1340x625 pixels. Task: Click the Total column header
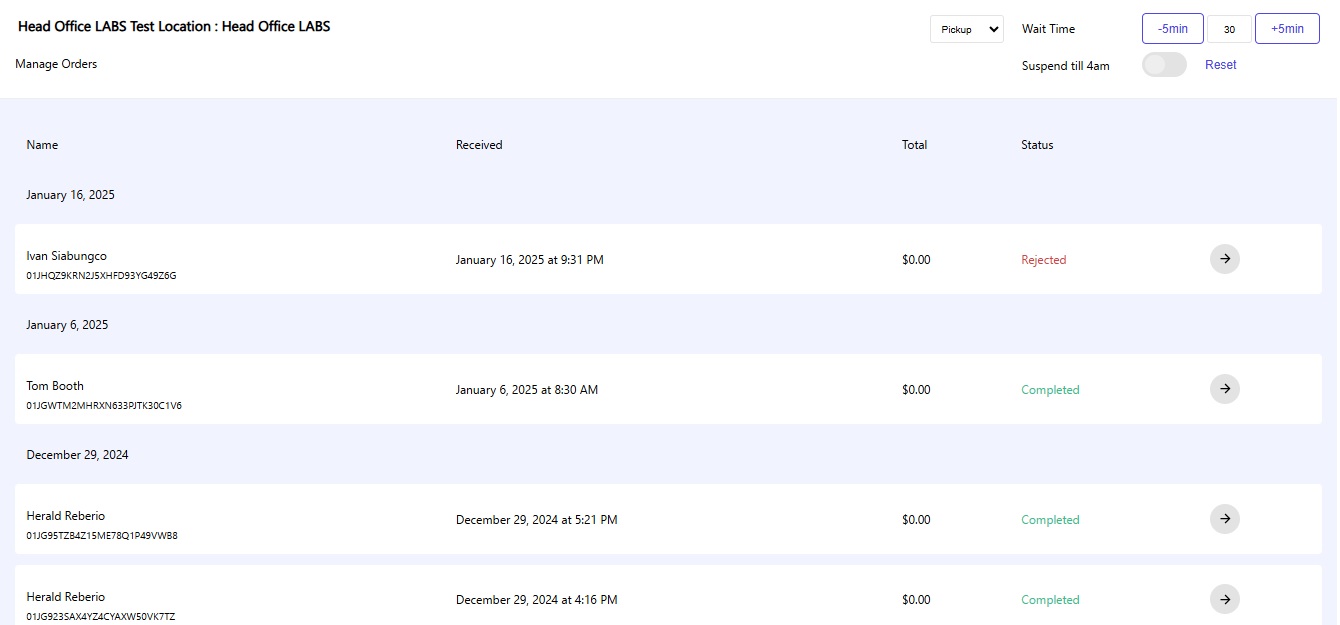914,145
